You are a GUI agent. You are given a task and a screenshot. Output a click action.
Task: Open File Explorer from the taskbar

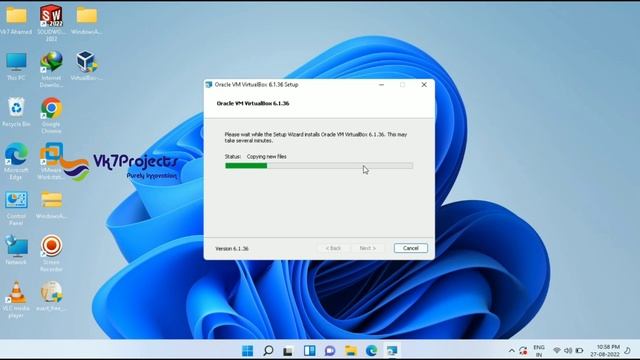(x=351, y=350)
